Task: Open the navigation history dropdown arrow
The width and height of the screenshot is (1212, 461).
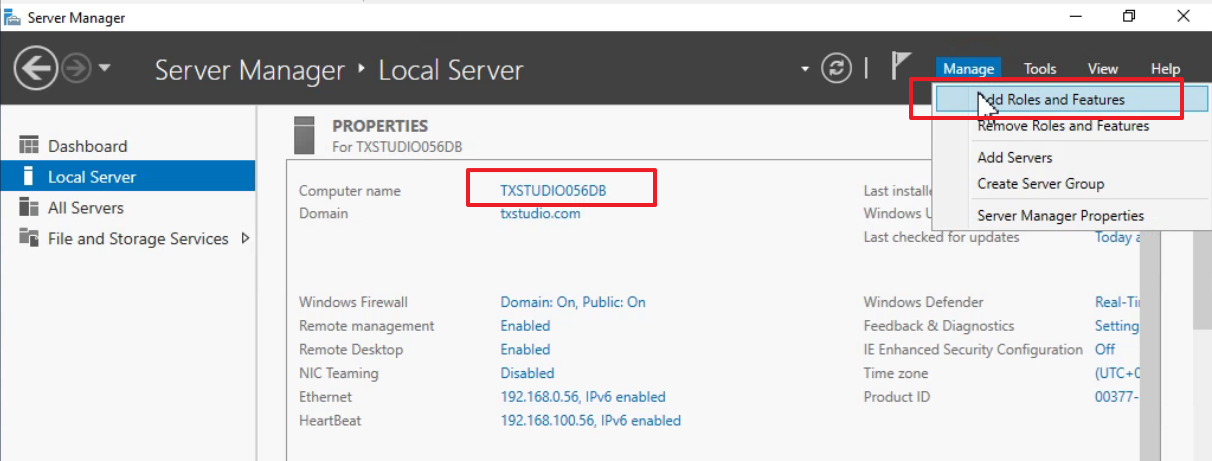Action: pos(105,68)
